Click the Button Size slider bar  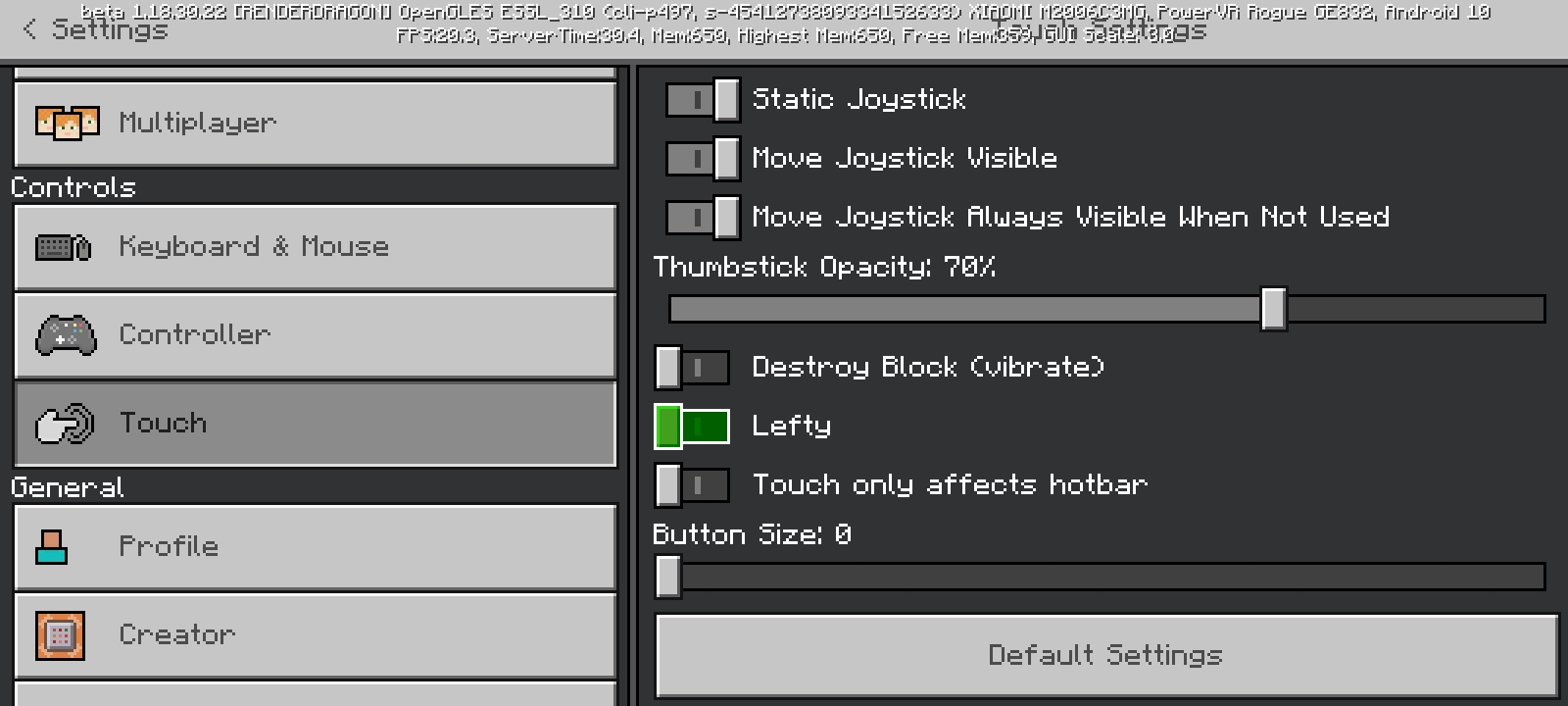1100,577
